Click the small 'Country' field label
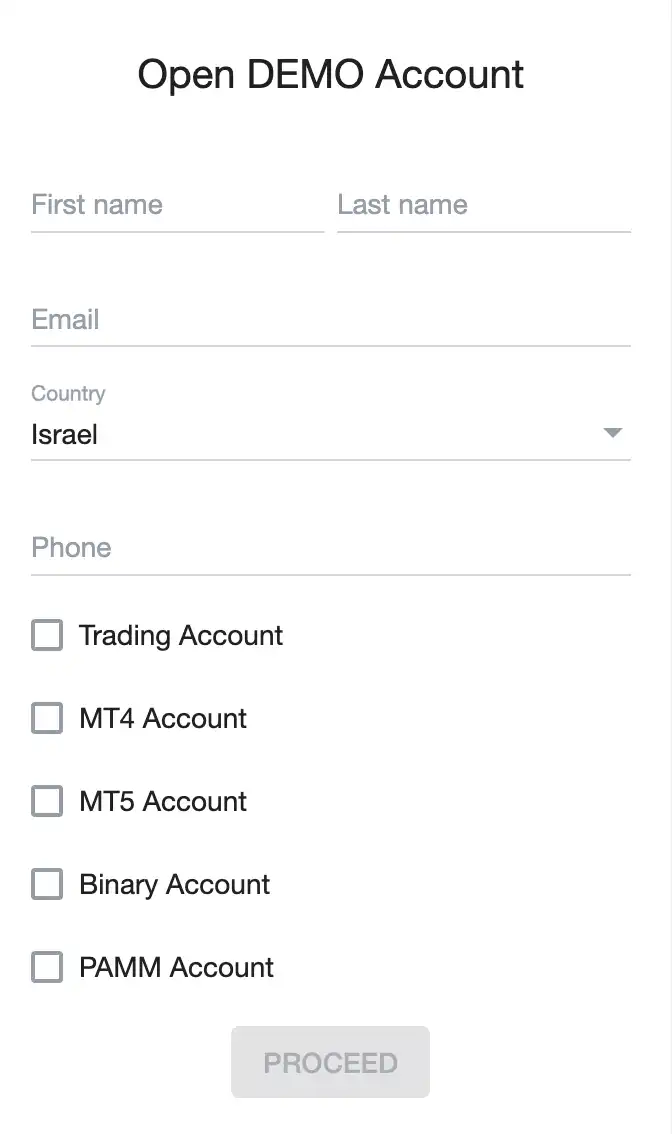Image resolution: width=672 pixels, height=1134 pixels. (x=68, y=394)
